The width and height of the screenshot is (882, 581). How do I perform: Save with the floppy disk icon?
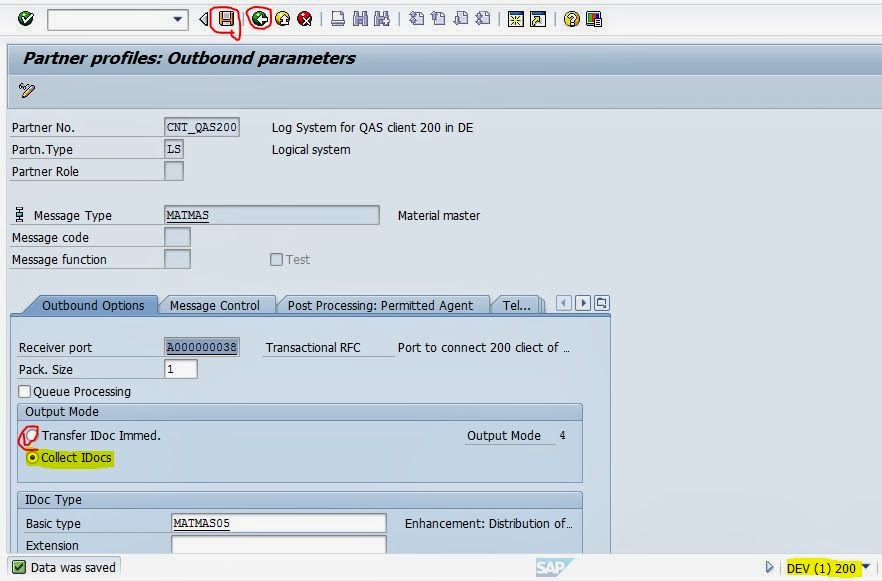coord(226,19)
